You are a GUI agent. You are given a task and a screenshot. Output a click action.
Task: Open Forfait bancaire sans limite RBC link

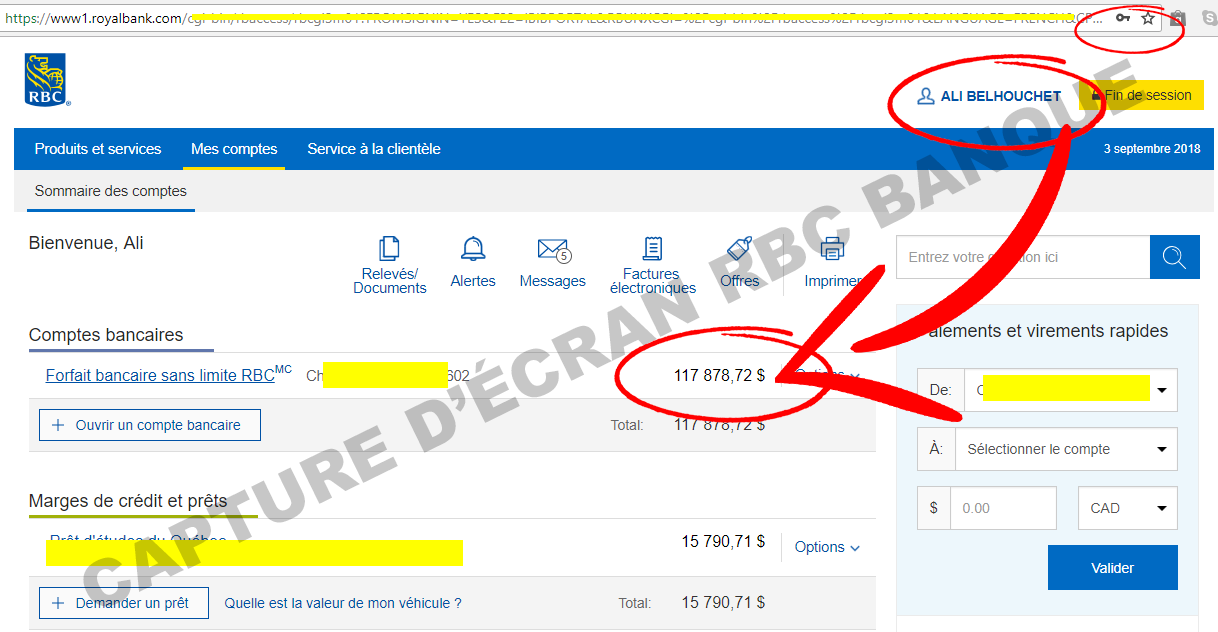(x=169, y=376)
